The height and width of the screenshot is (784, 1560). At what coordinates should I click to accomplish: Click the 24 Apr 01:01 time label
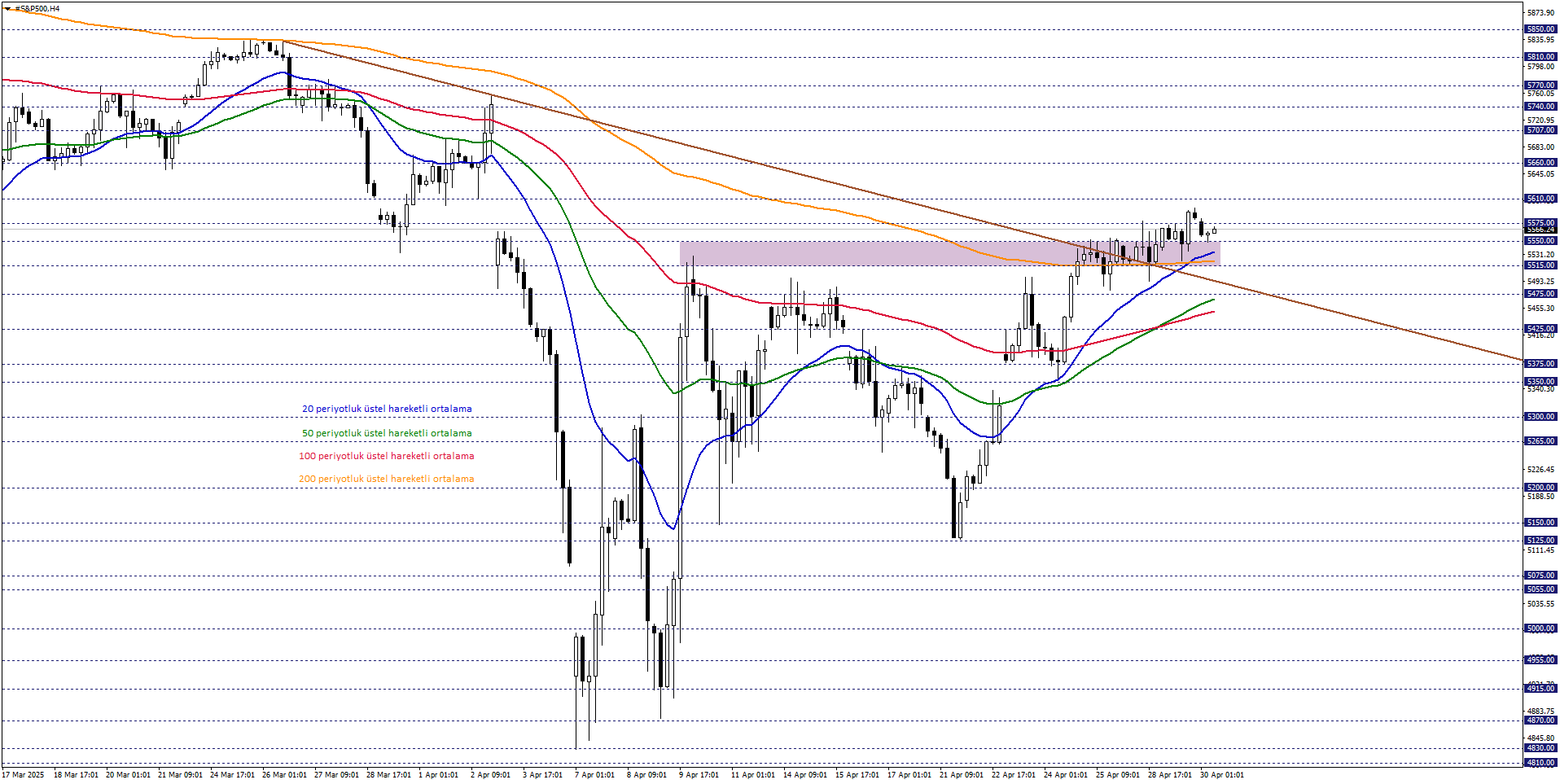point(1066,775)
